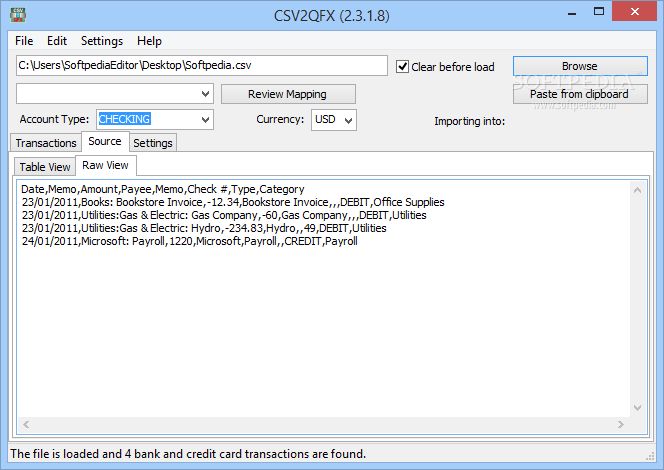This screenshot has width=664, height=470.
Task: Open the Edit menu
Action: click(x=57, y=41)
